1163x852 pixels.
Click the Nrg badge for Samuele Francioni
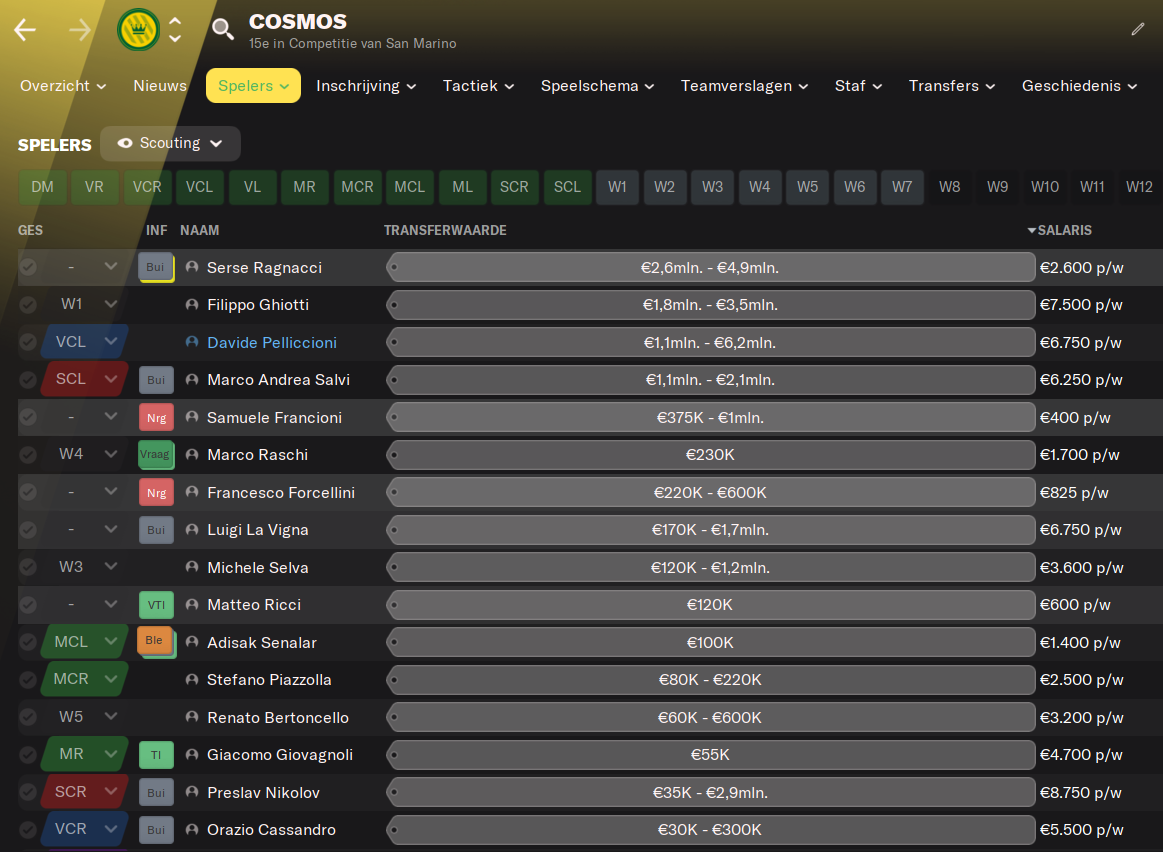tap(157, 417)
